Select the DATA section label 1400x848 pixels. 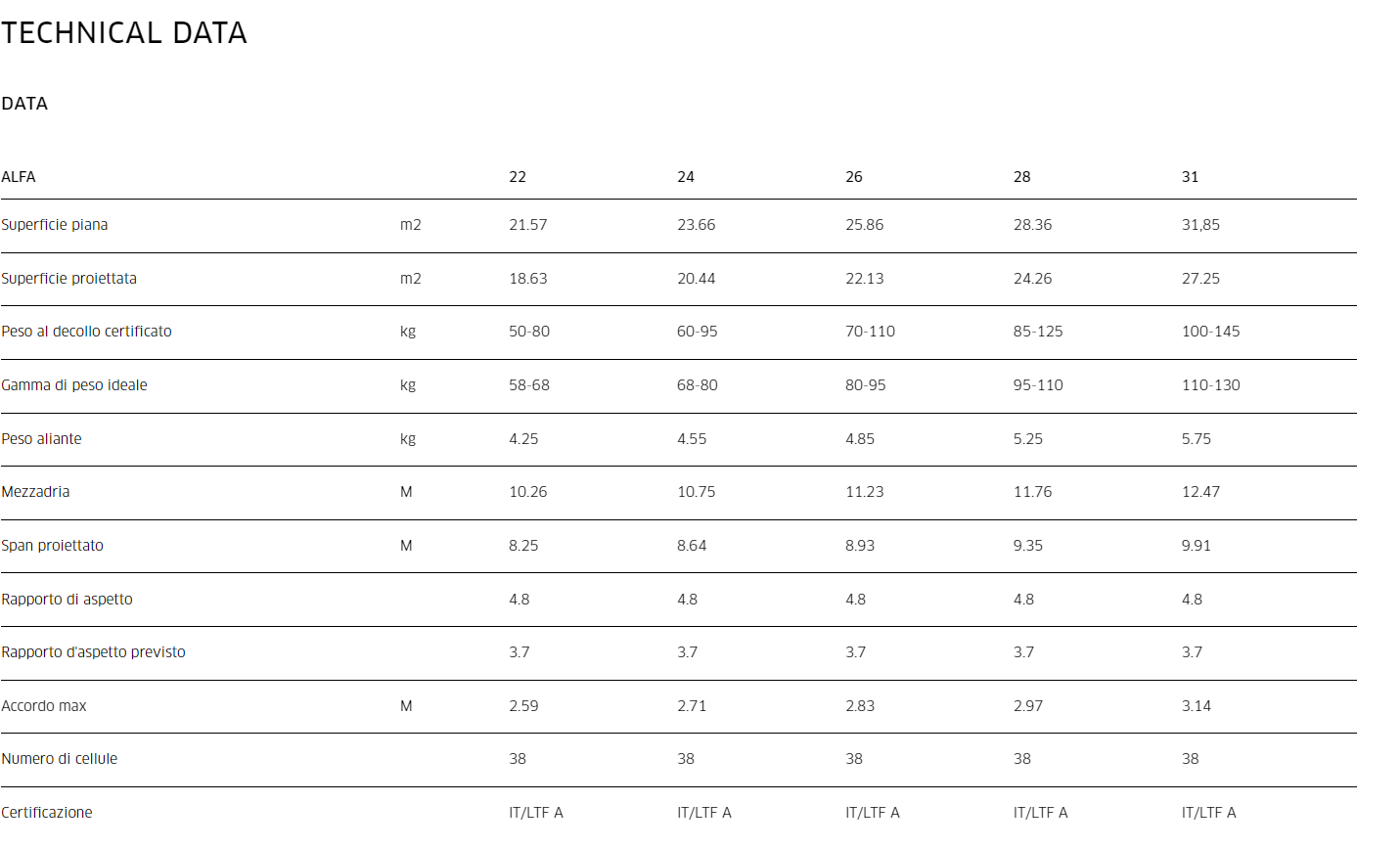(24, 104)
